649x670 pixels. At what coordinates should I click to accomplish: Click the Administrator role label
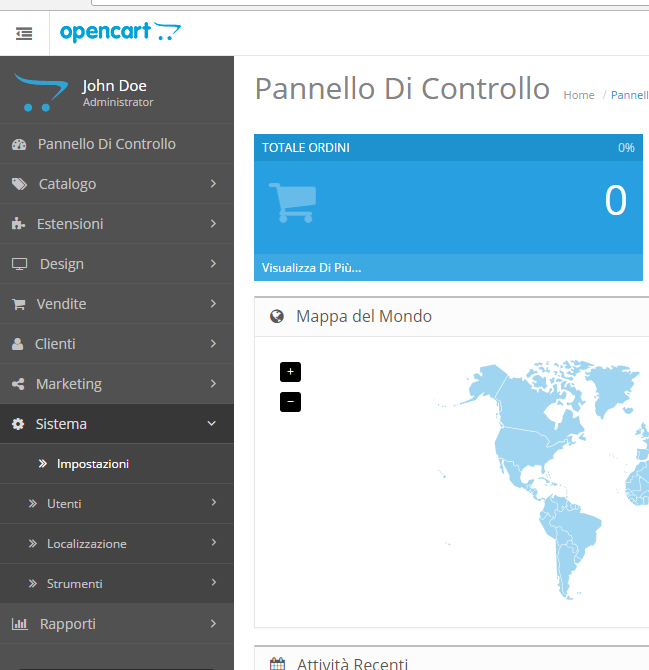tap(118, 102)
